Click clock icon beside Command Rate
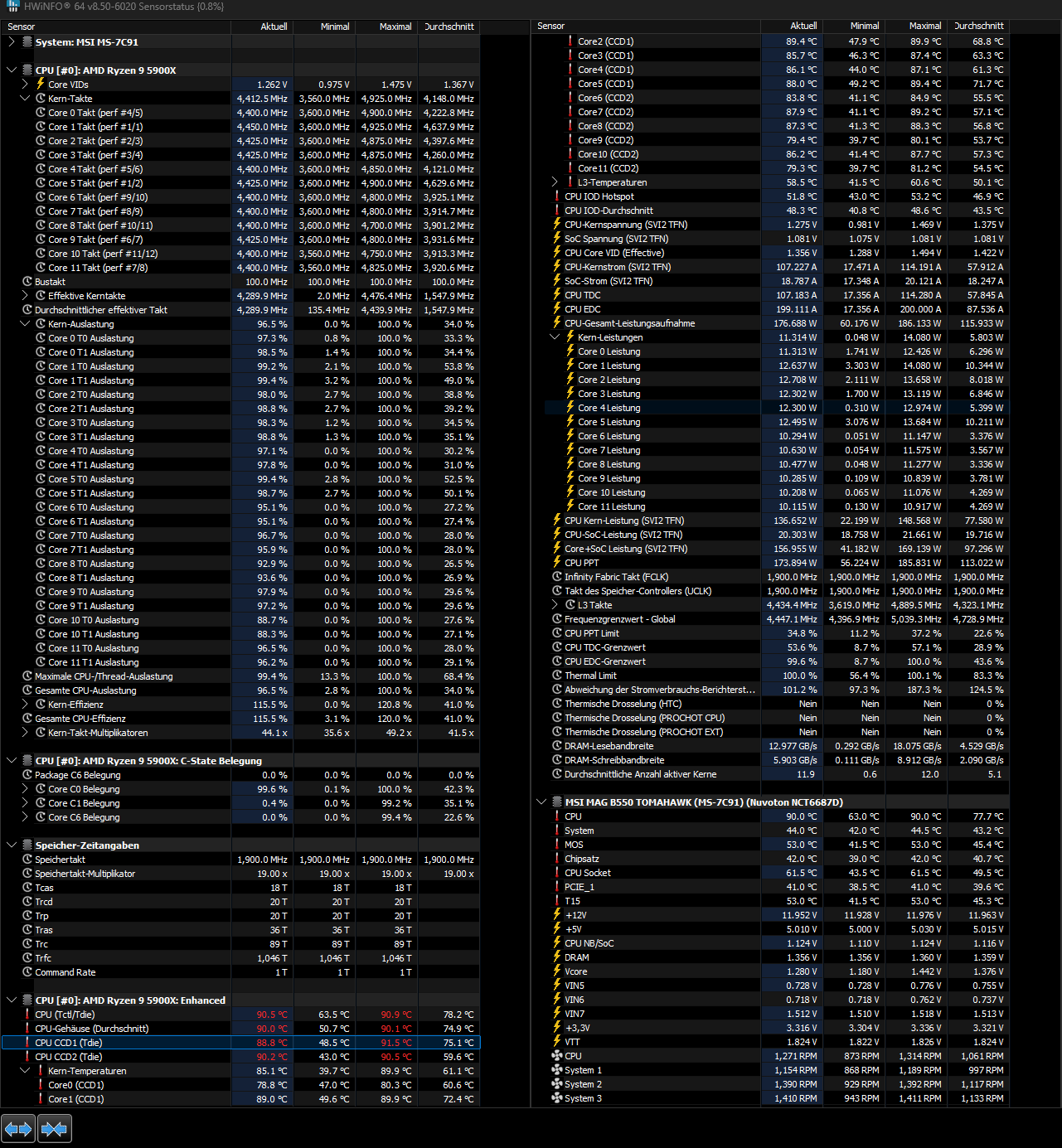1062x1148 pixels. coord(27,972)
